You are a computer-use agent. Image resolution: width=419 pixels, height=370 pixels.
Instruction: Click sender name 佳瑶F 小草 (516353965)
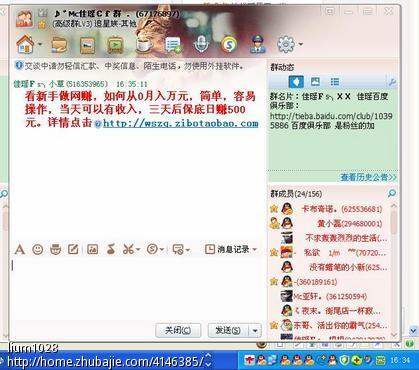(x=61, y=84)
